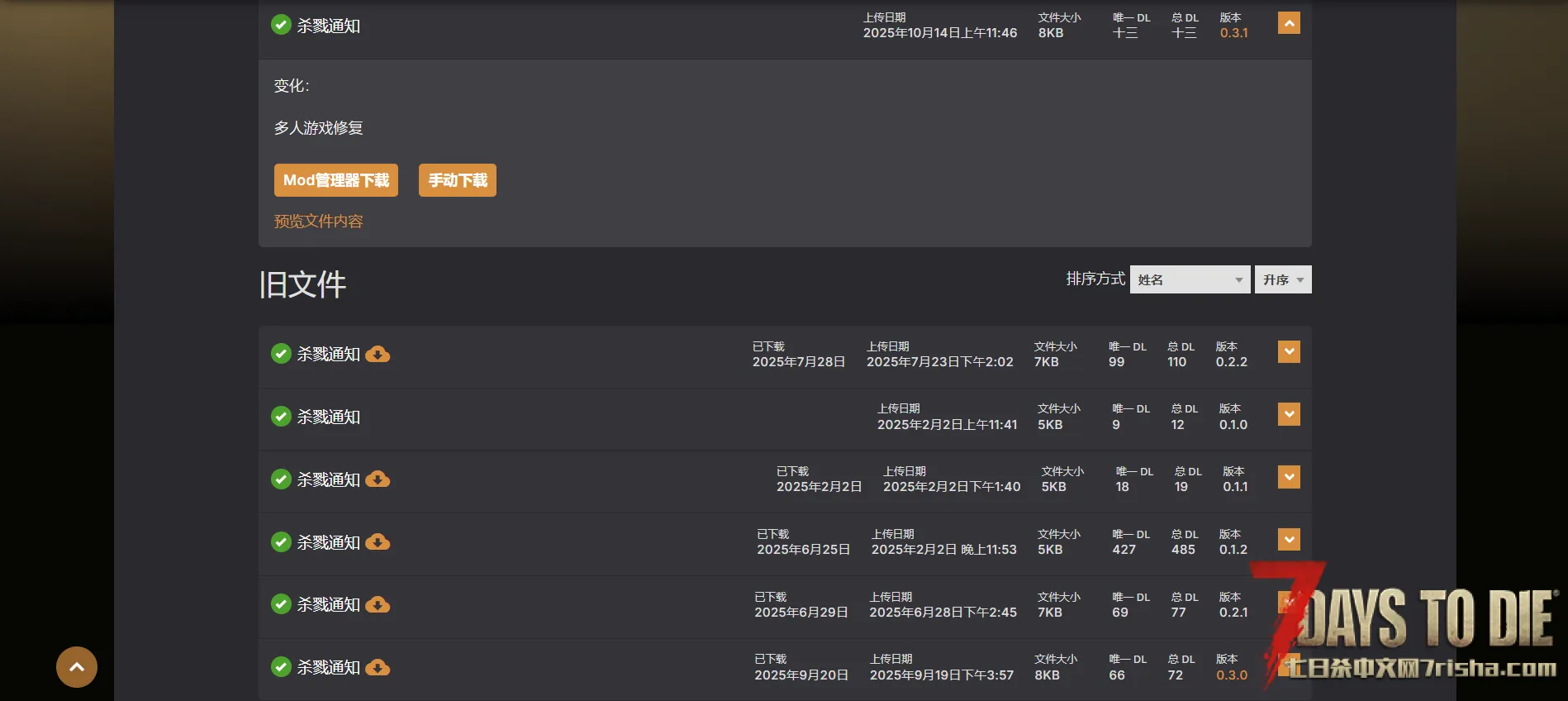The image size is (1568, 701).
Task: Open the 预览文件内容 link
Action: (318, 222)
